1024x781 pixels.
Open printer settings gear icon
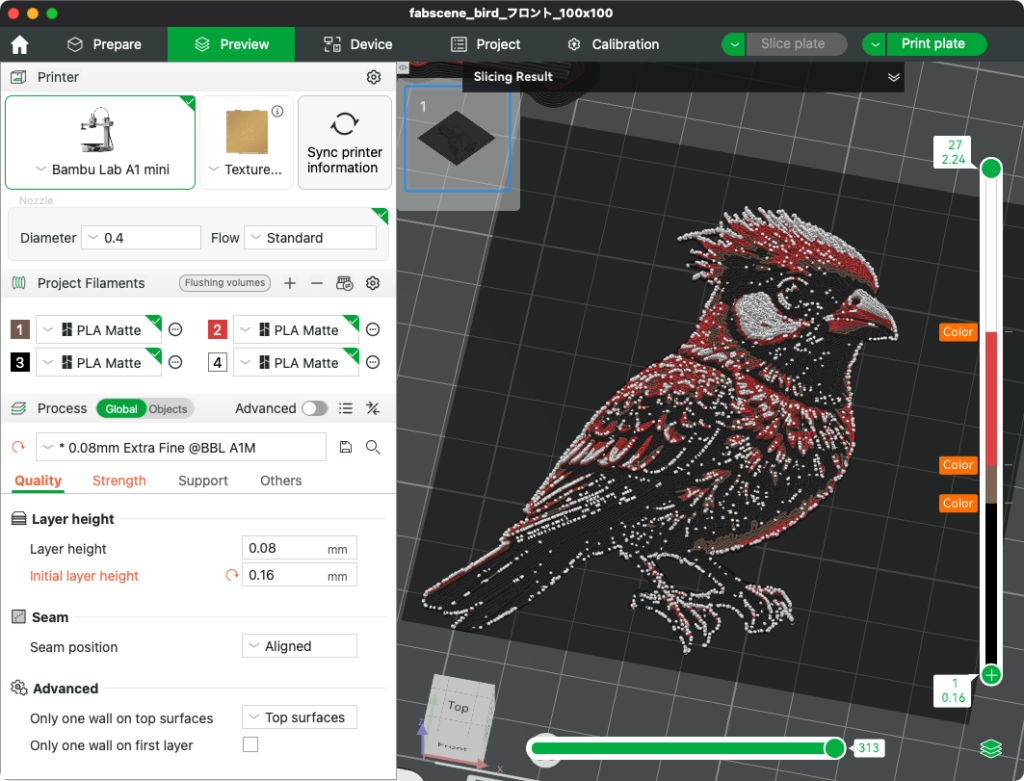[374, 77]
